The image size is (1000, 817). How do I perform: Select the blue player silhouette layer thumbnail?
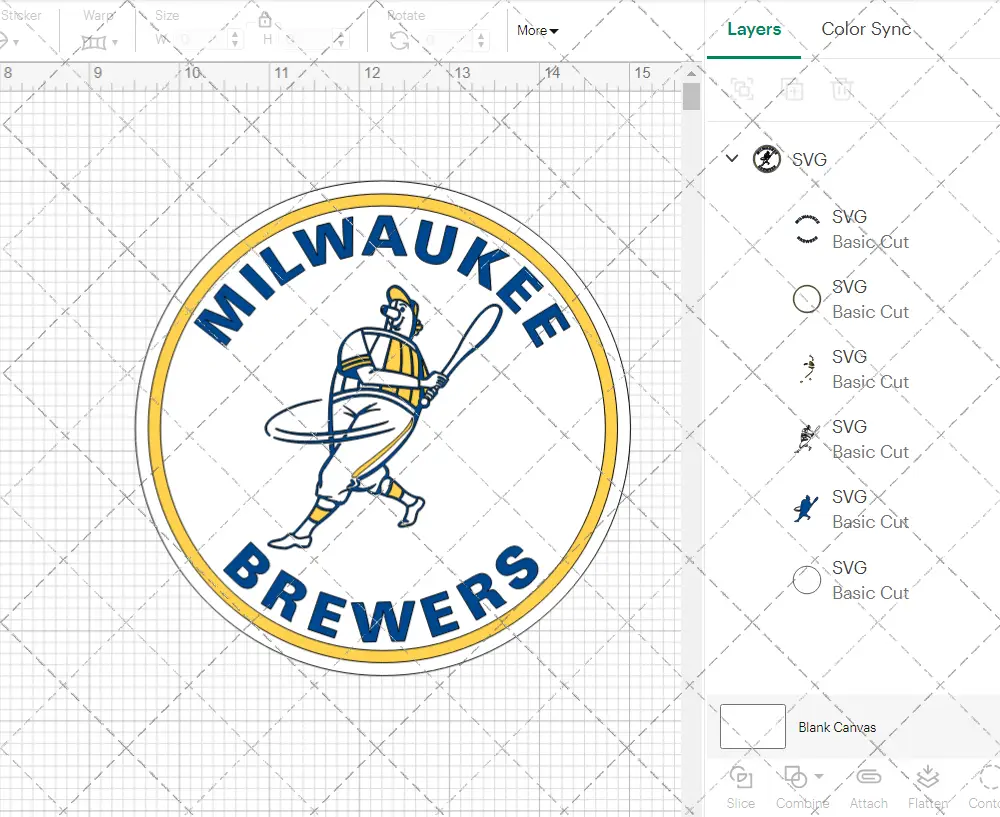coord(807,509)
